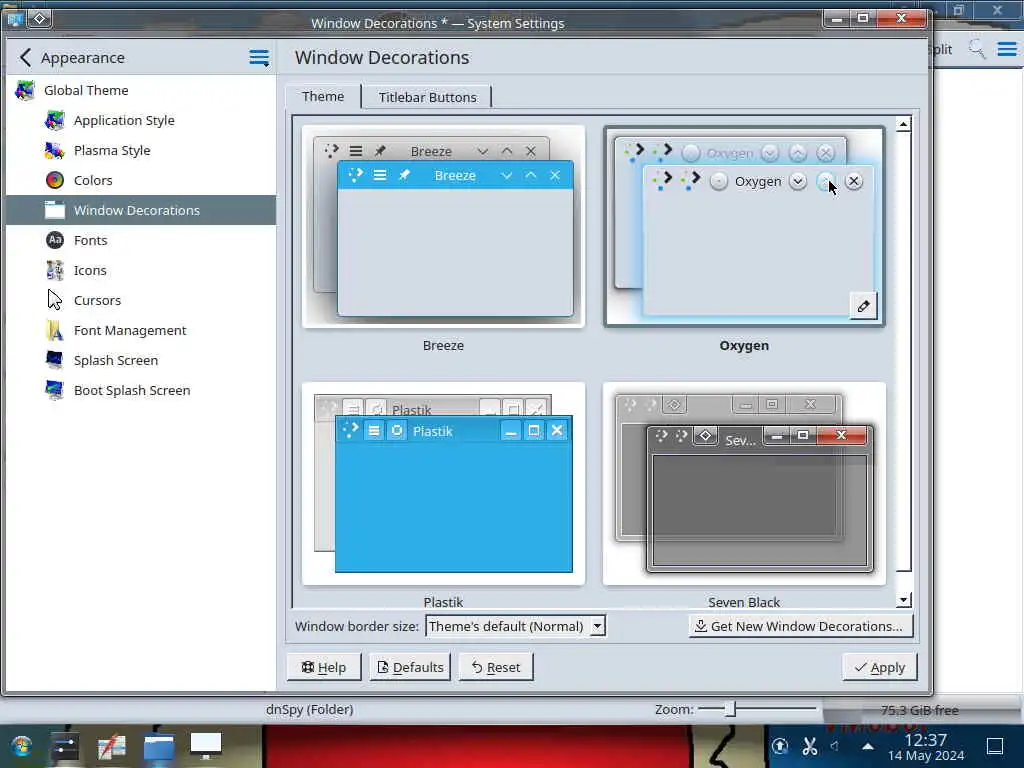Open the Start menu orb on taskbar
This screenshot has height=768, width=1024.
coord(22,746)
